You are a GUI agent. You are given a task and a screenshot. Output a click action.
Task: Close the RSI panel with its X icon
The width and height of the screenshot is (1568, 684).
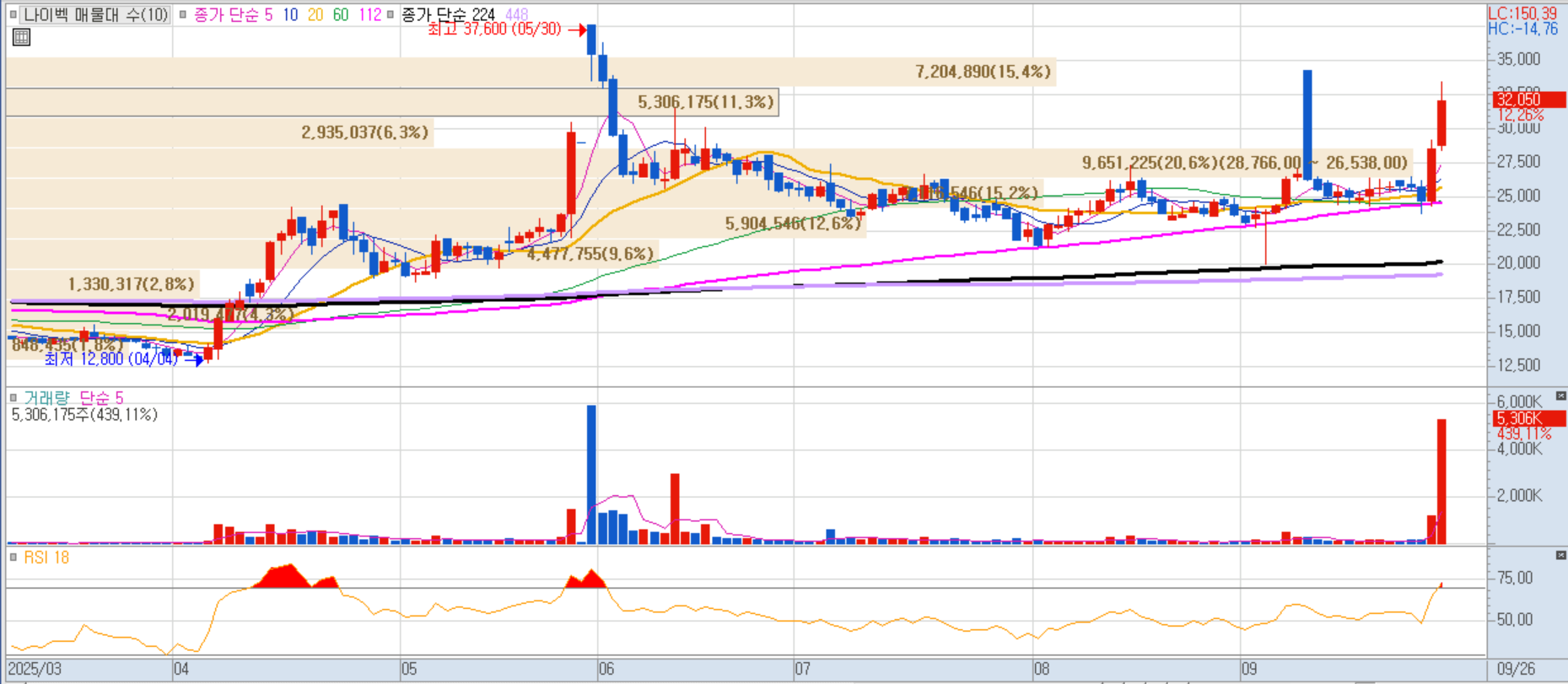(1560, 555)
